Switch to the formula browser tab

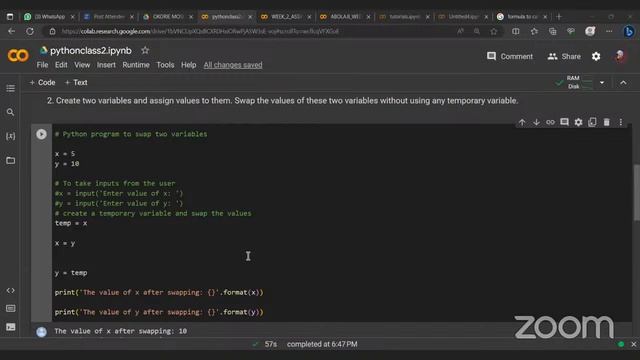click(522, 17)
